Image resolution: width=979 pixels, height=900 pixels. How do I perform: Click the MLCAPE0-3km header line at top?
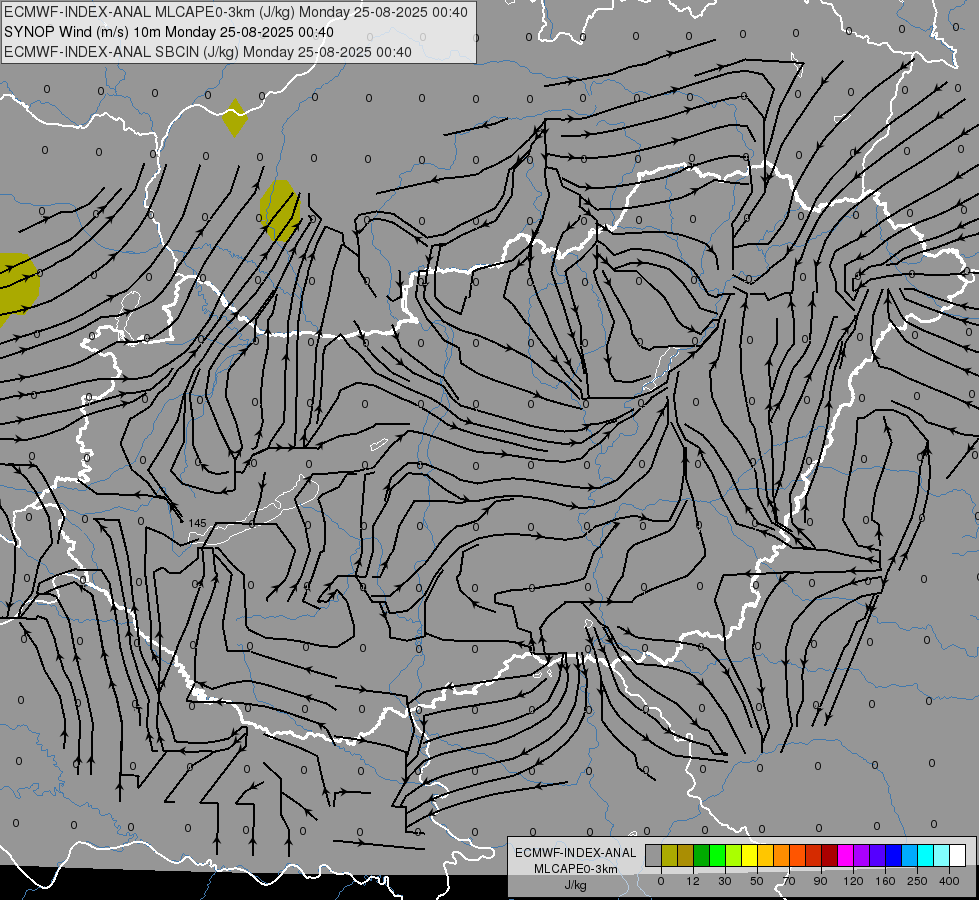[x=235, y=12]
